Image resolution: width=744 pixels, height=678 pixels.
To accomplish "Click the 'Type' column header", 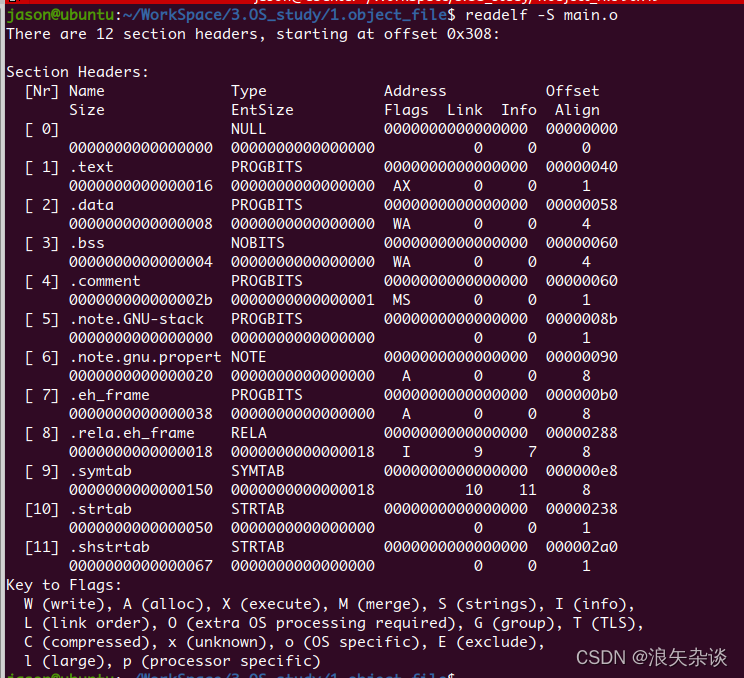I will (249, 91).
